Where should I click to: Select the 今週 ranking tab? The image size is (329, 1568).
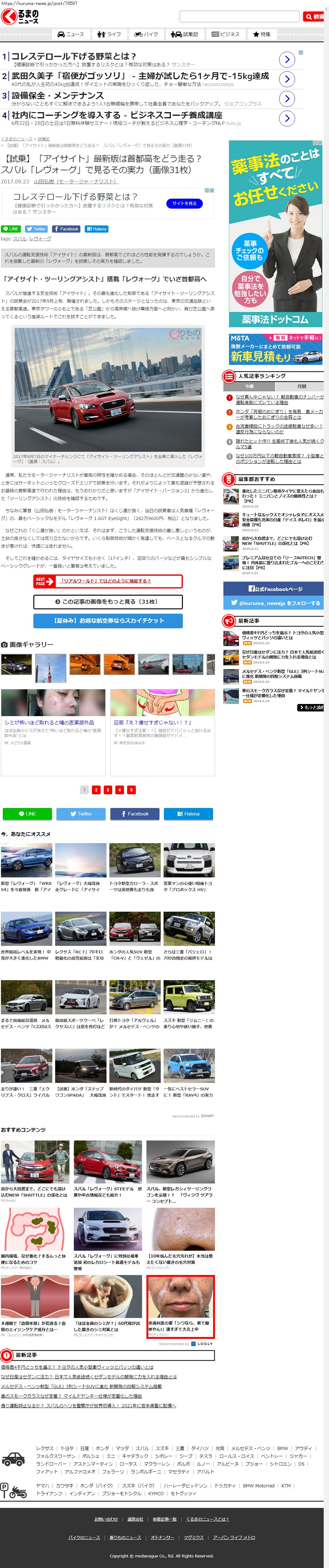click(x=249, y=386)
